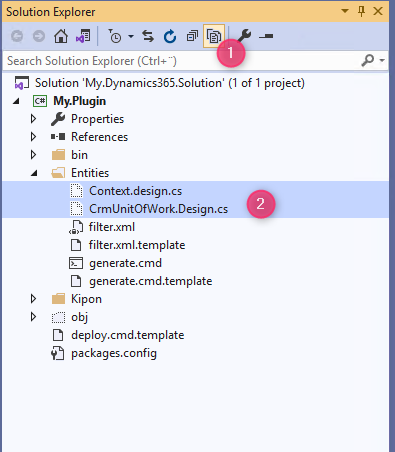Refresh the Solution Explorer

click(x=170, y=36)
